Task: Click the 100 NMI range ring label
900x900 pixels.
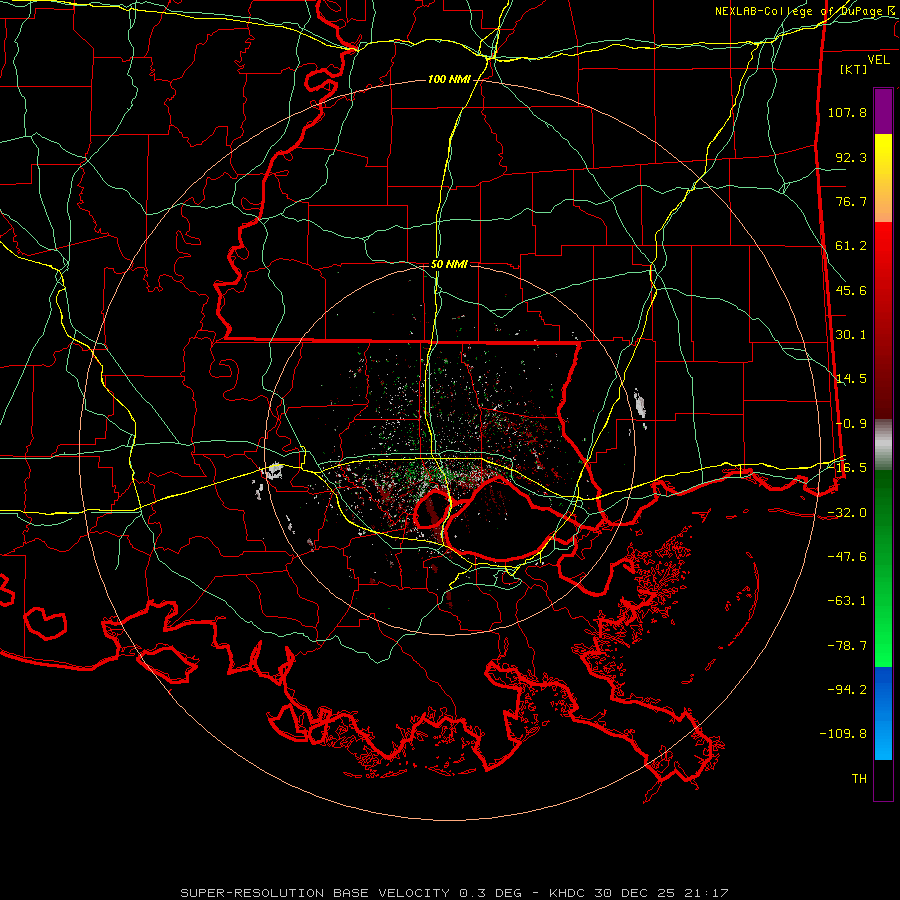Action: pos(449,79)
